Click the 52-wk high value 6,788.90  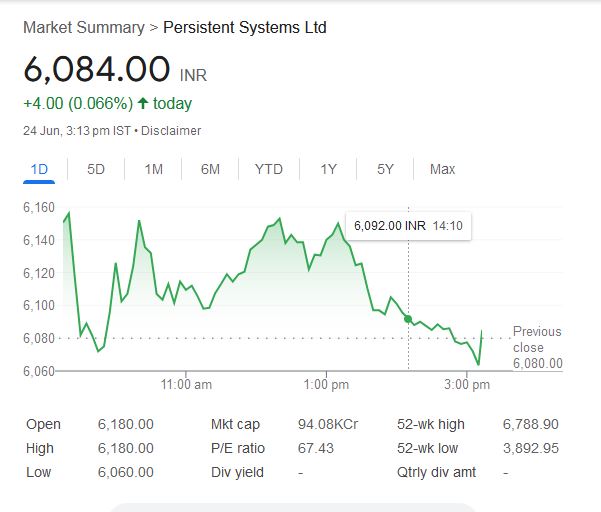[x=532, y=424]
